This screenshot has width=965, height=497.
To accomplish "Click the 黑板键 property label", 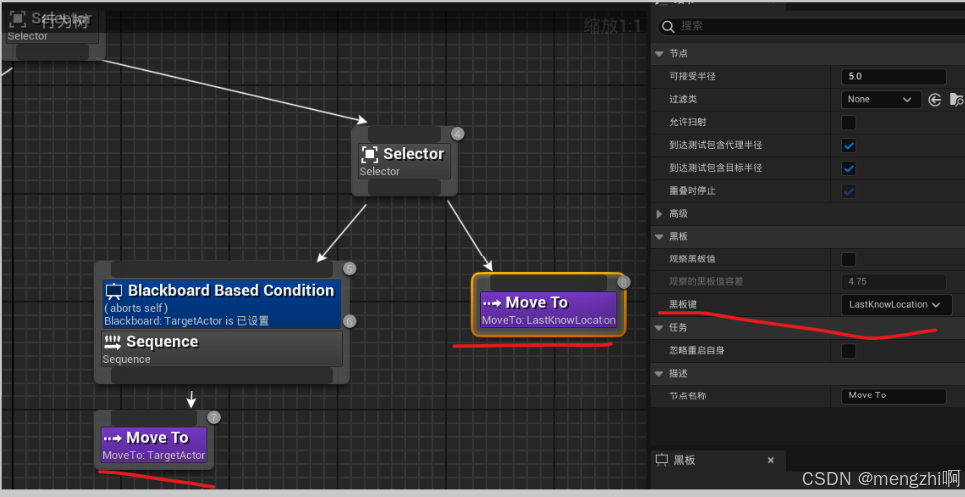I will click(683, 304).
